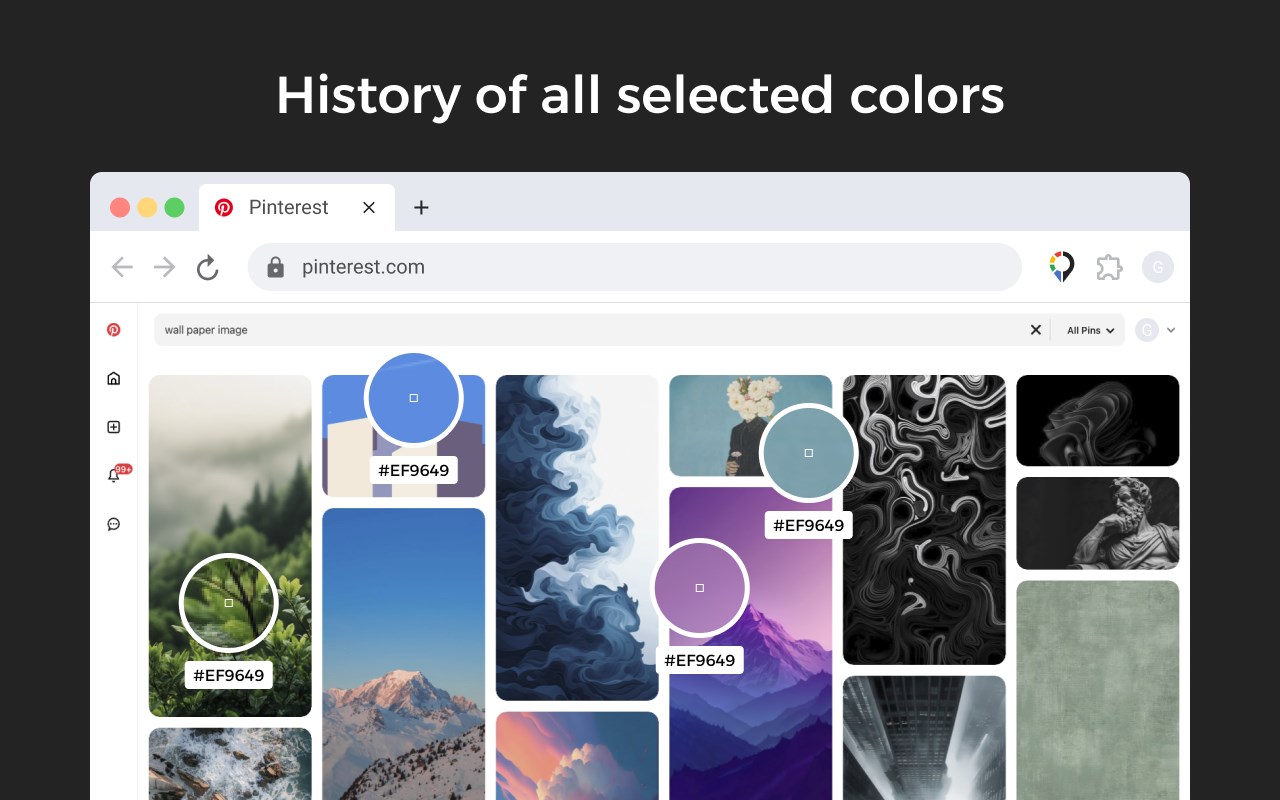Expand the All Pins dropdown
This screenshot has height=800, width=1280.
pos(1090,330)
